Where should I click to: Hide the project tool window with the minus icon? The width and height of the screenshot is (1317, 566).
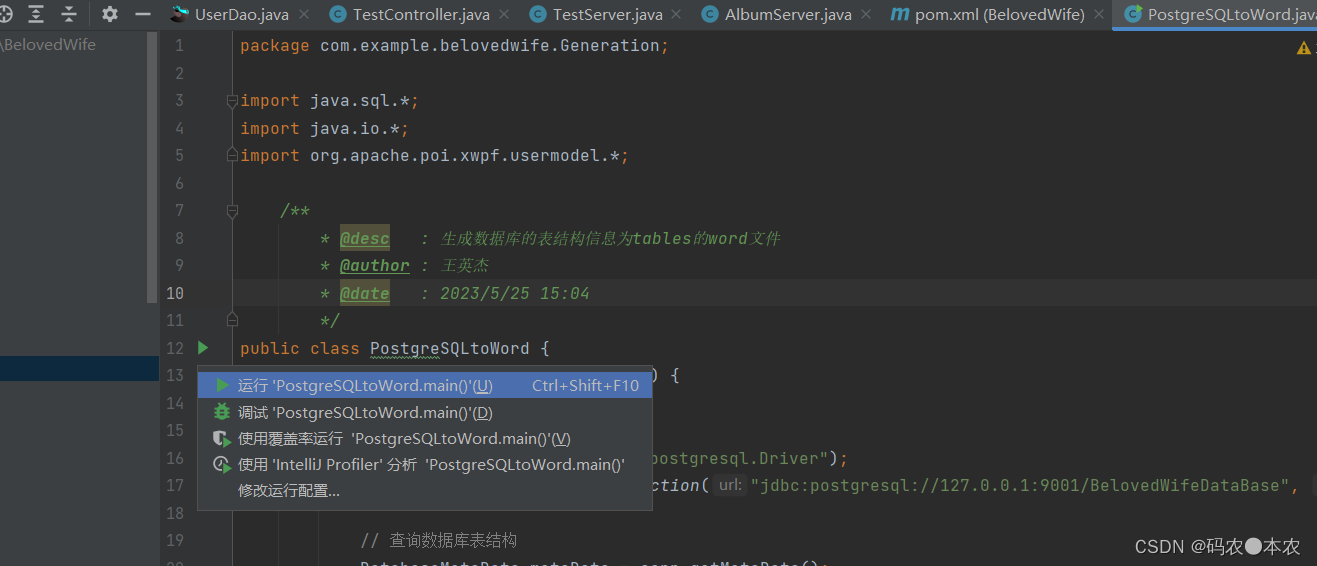pos(142,14)
